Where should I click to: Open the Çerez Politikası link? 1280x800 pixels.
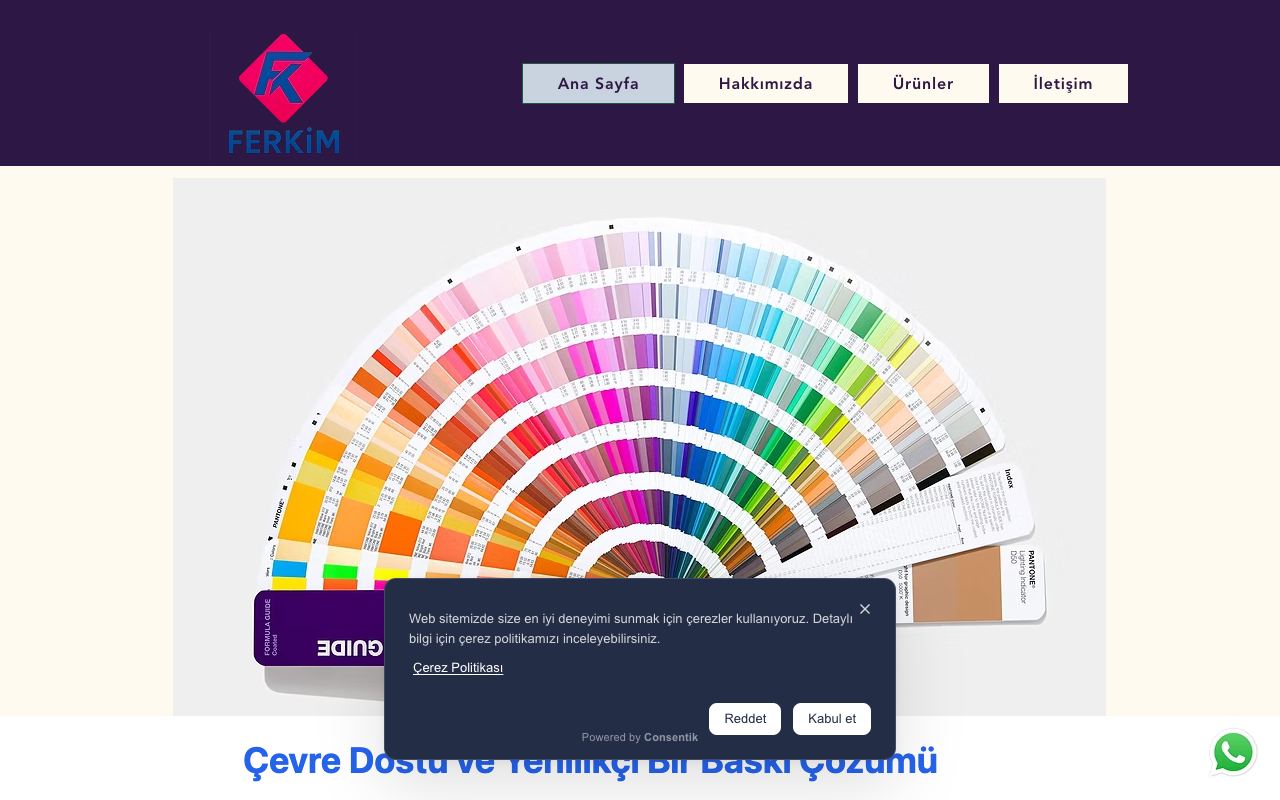[458, 668]
